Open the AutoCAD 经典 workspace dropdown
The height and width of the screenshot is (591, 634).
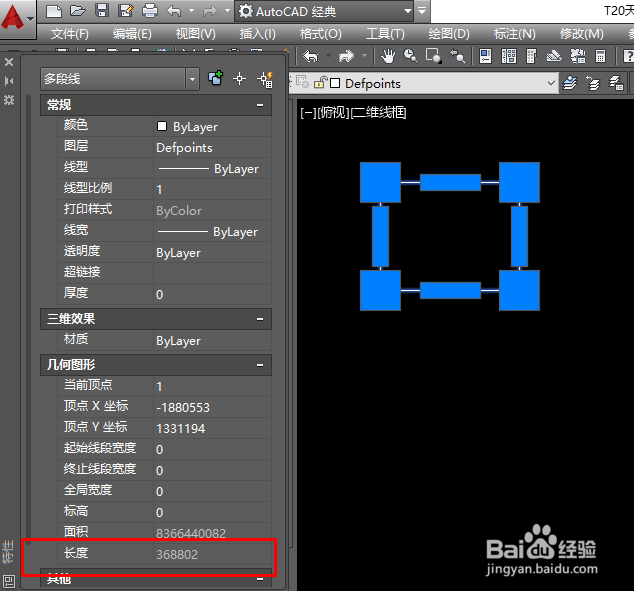tap(408, 11)
